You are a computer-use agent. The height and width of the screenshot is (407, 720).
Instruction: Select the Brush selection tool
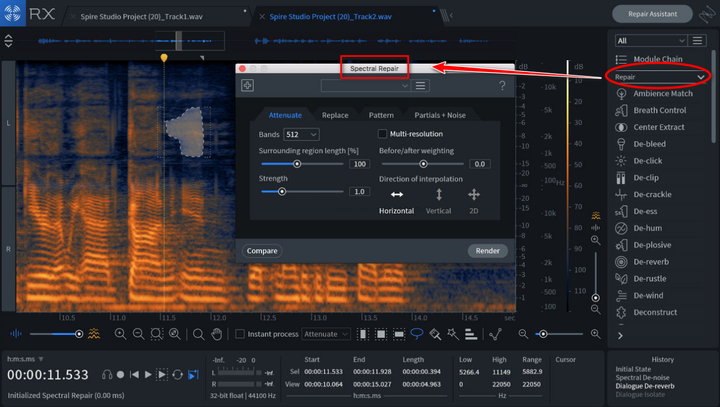[435, 334]
